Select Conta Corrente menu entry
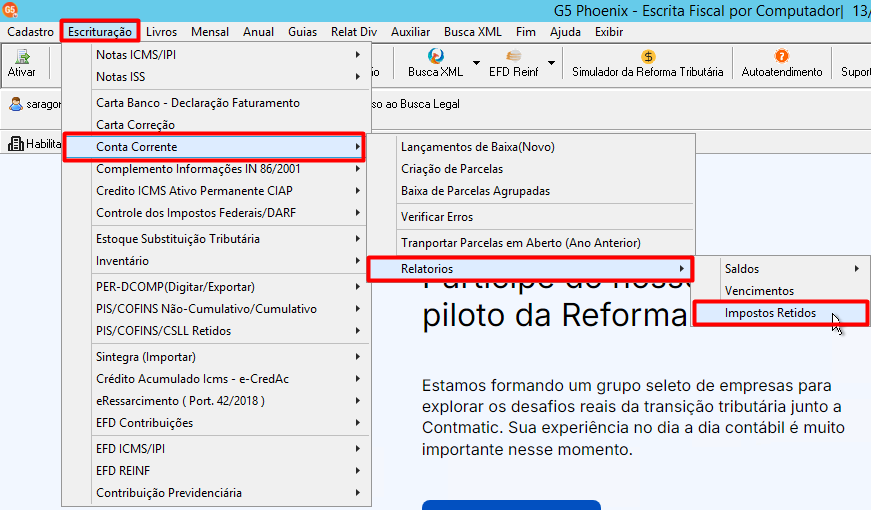 pyautogui.click(x=214, y=147)
